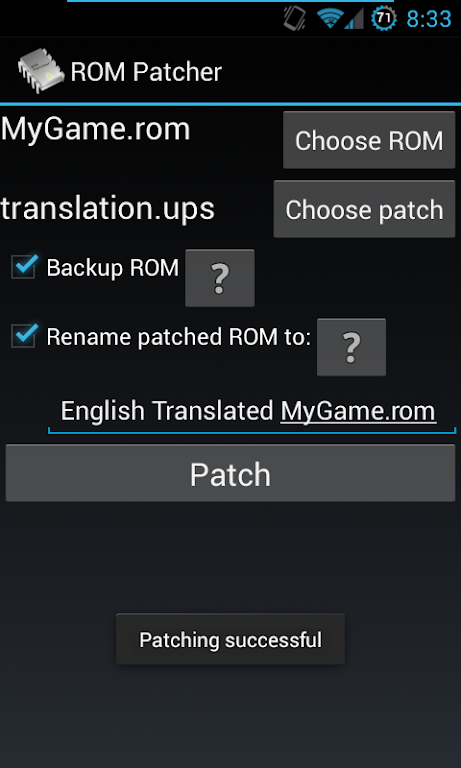
Task: Tap the 8:33 clock in status bar
Action: (x=429, y=20)
